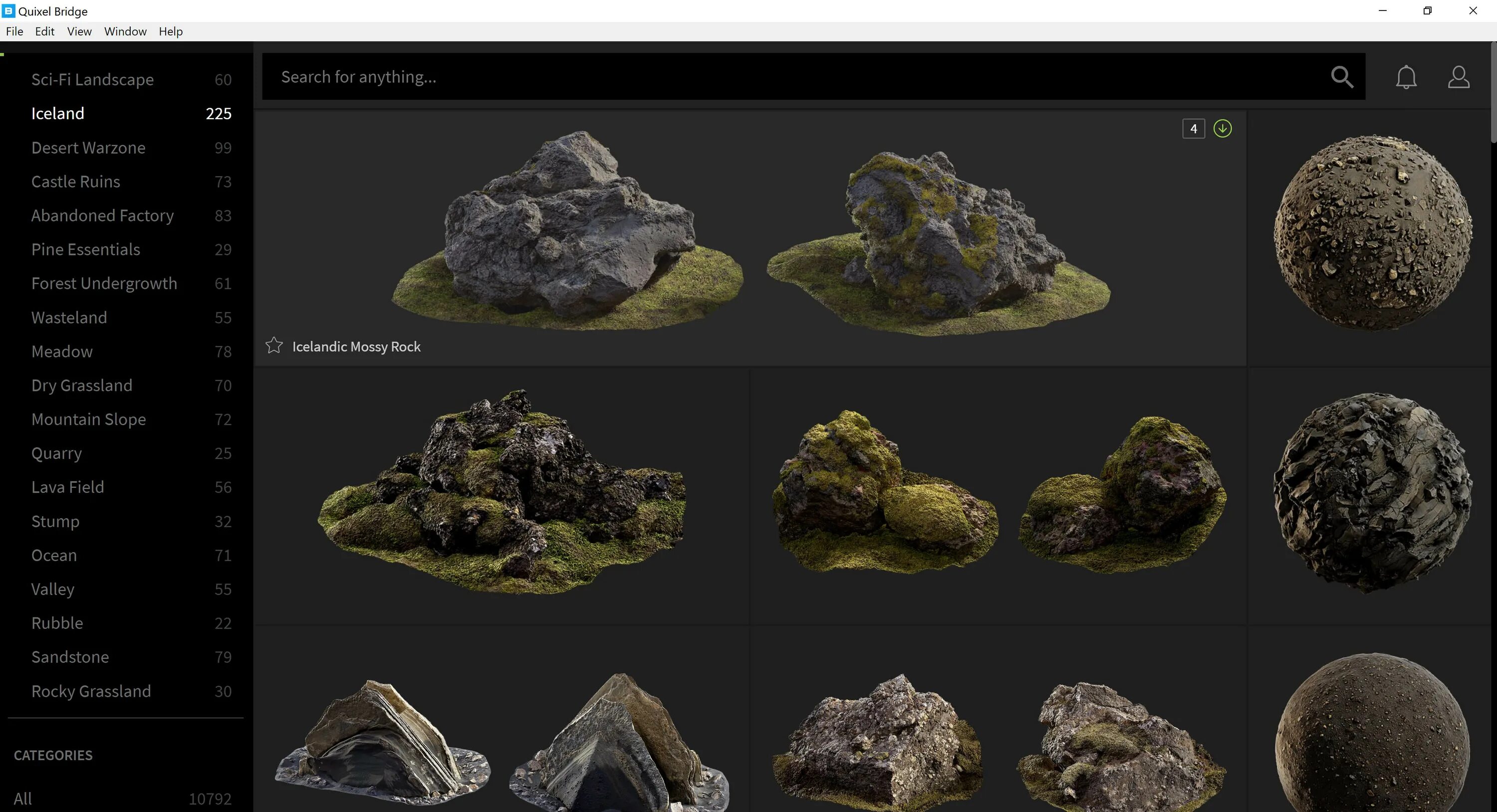This screenshot has height=812, width=1497.
Task: Favorite Icelandic Mossy Rock with star
Action: (274, 346)
